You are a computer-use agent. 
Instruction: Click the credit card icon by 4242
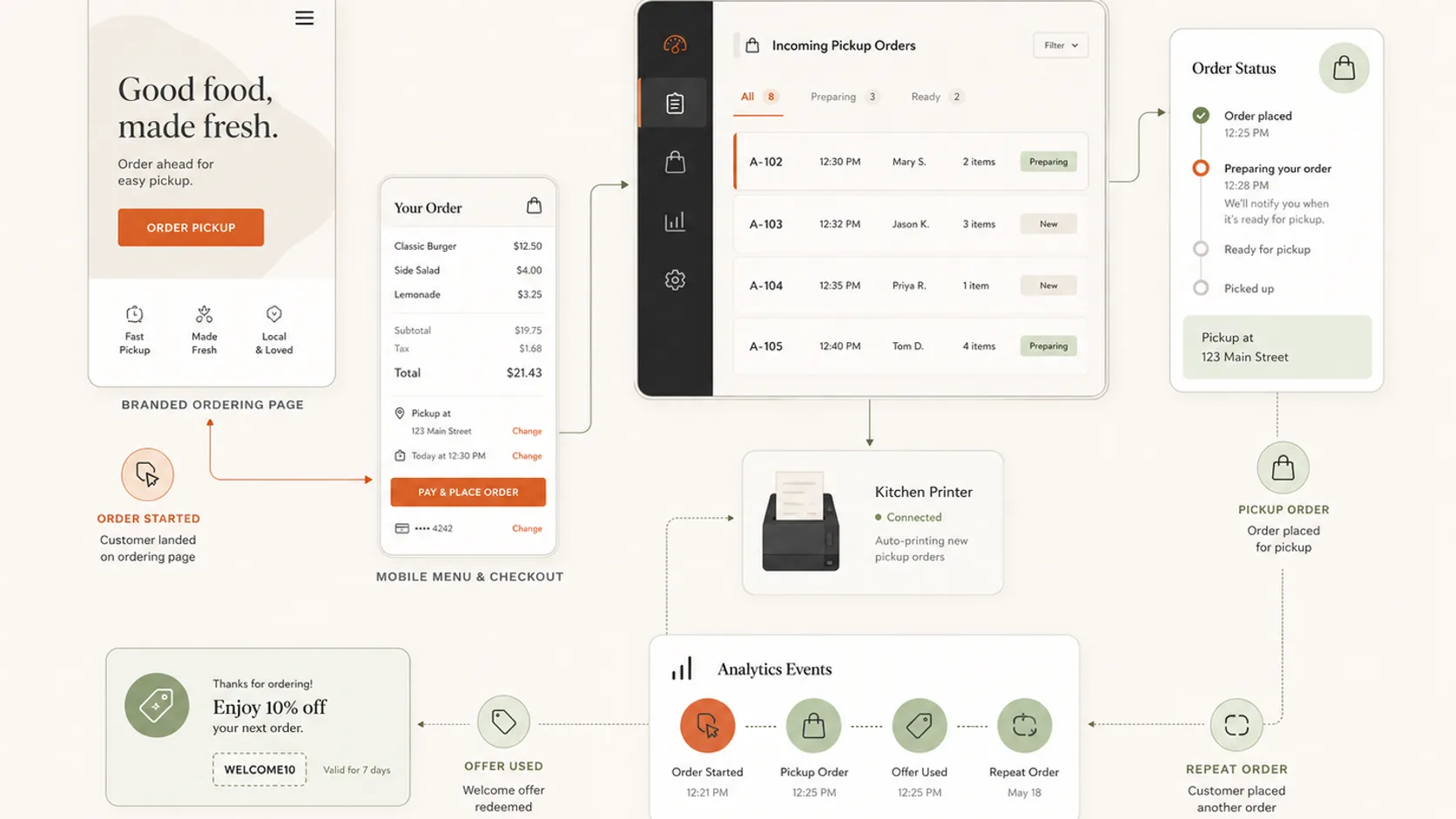401,528
